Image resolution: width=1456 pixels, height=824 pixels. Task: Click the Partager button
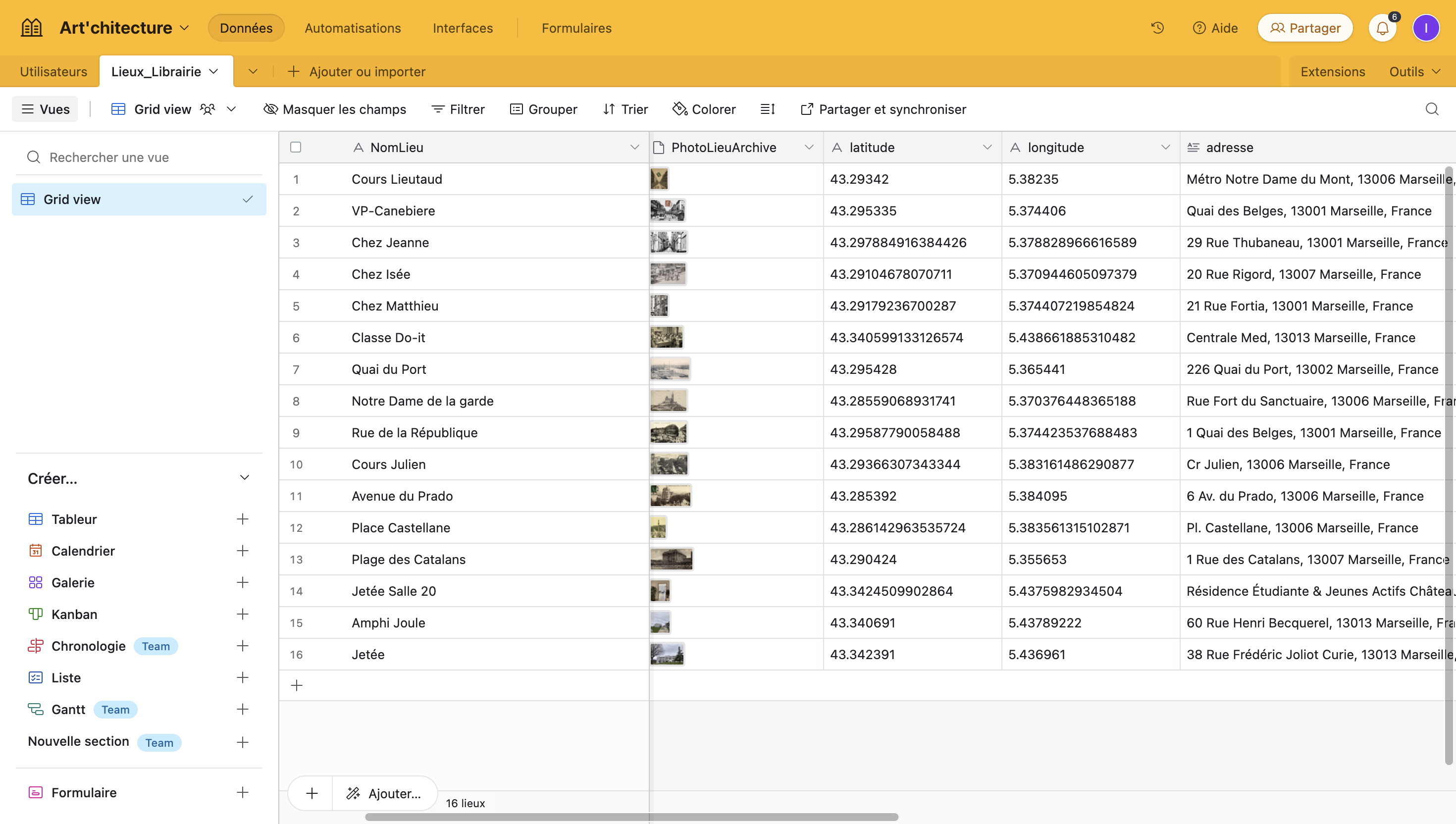pos(1305,28)
